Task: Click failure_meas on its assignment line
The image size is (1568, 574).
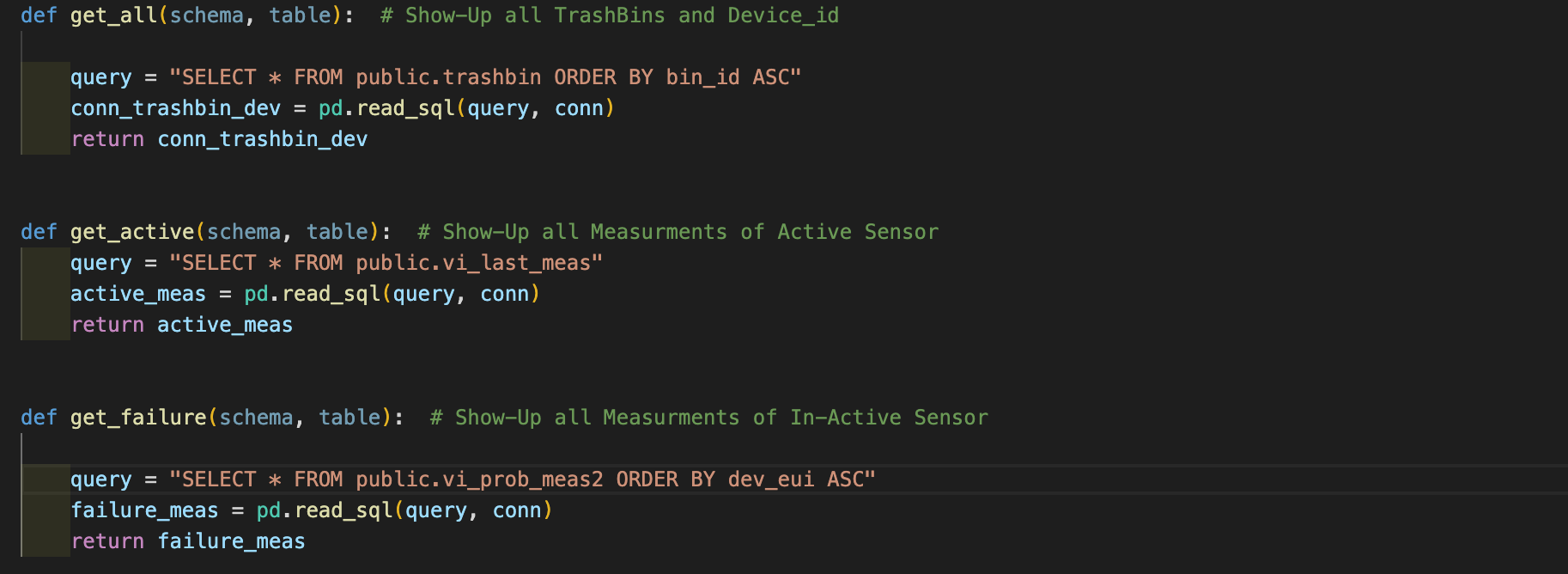Action: click(144, 510)
